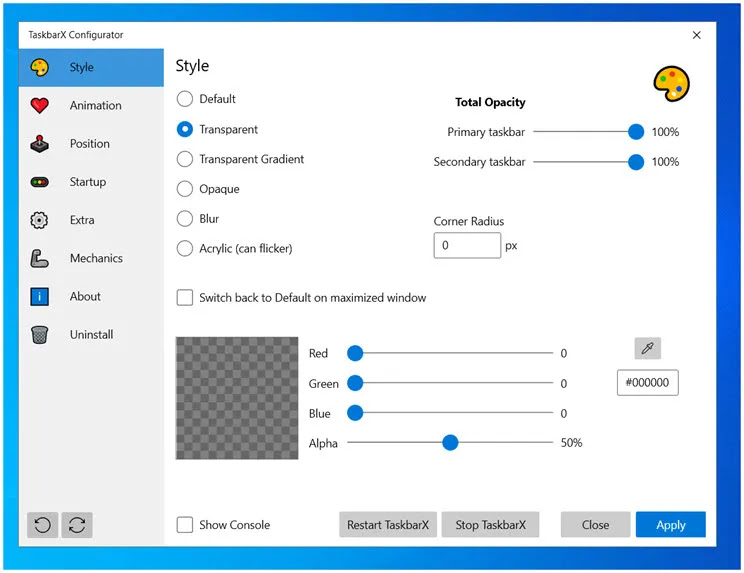Image resolution: width=744 pixels, height=573 pixels.
Task: Switch to the Animation section
Action: tap(91, 105)
